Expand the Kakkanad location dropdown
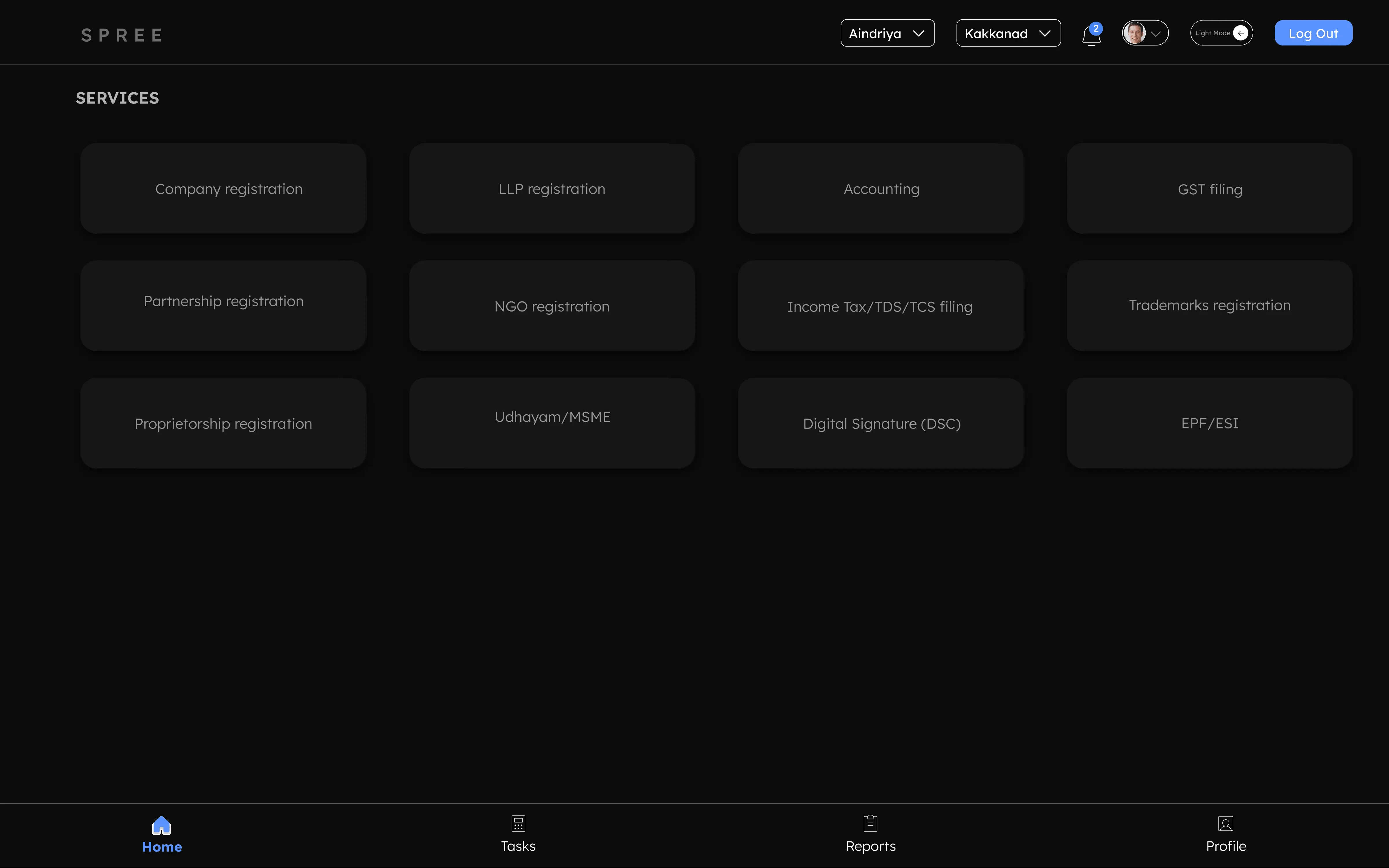The height and width of the screenshot is (868, 1389). [x=1008, y=33]
